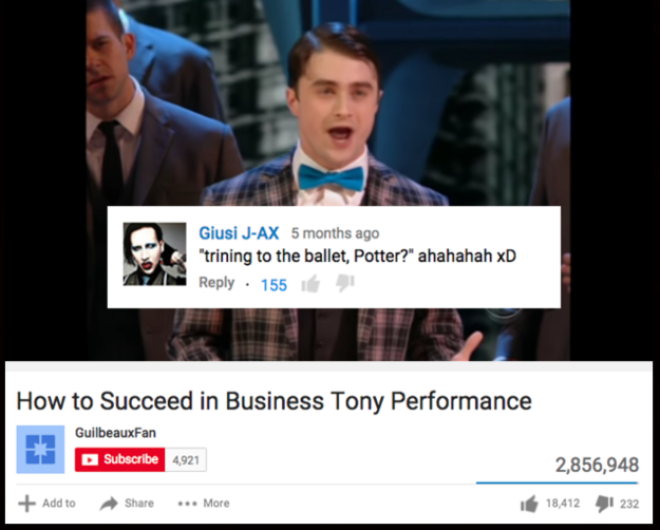Dislike the video with thumbs down icon
This screenshot has height=530, width=660.
click(604, 504)
